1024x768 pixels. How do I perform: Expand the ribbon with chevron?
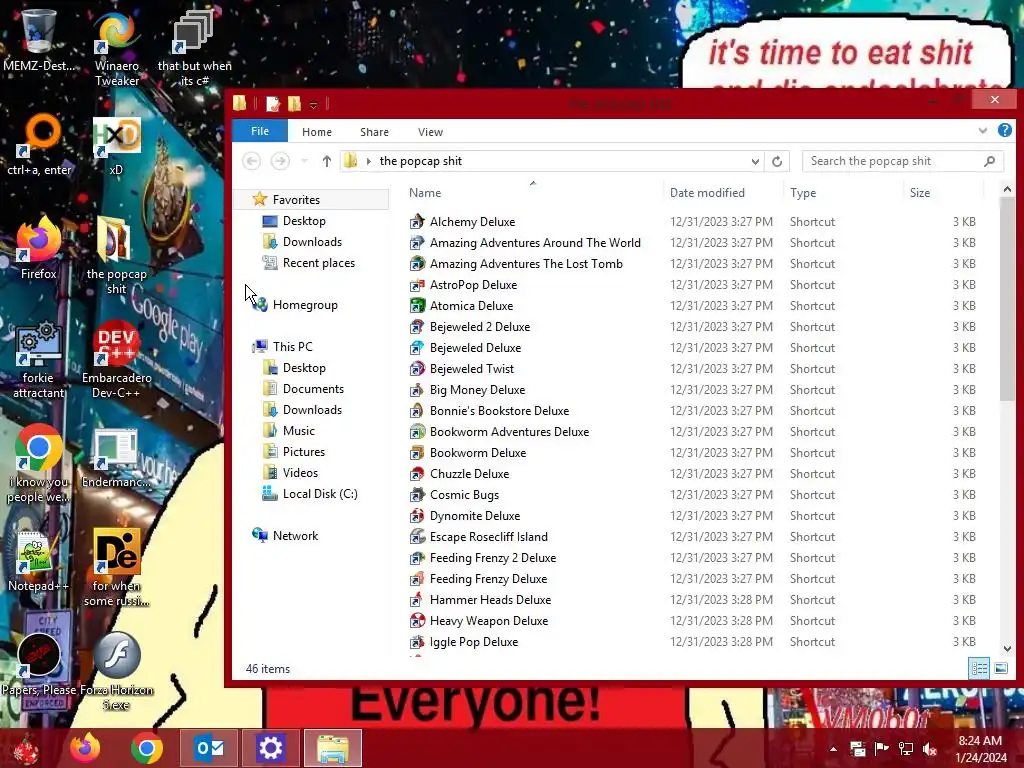tap(982, 131)
